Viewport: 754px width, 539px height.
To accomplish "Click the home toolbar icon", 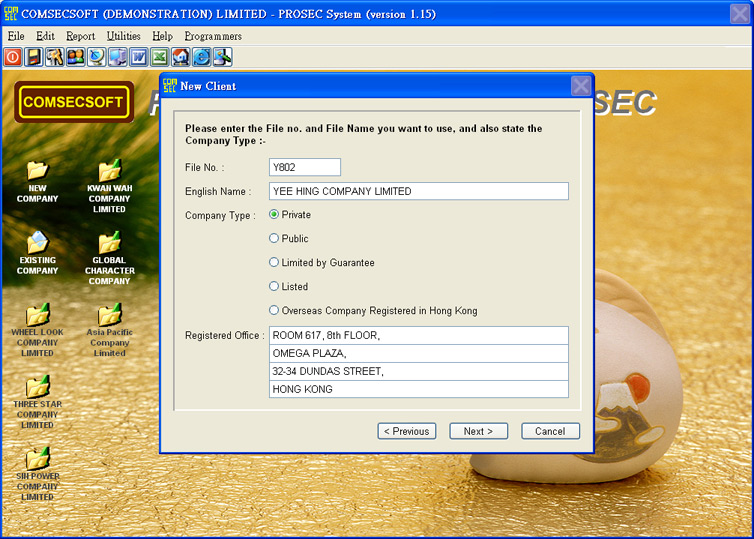I will [180, 57].
